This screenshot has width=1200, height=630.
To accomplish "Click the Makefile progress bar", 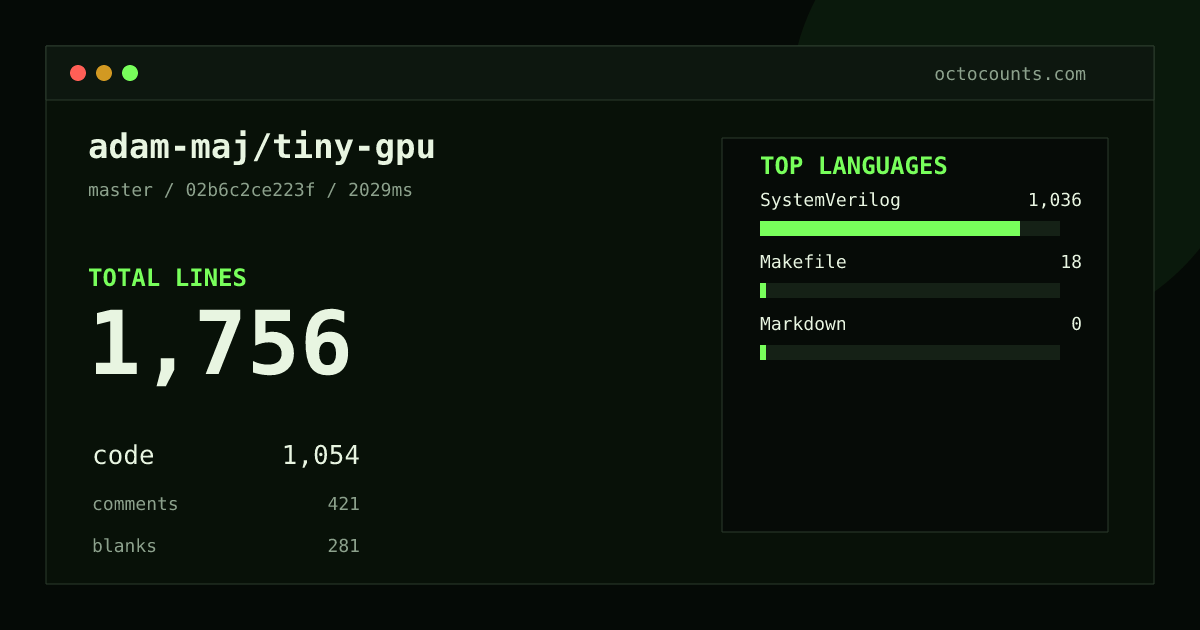I will click(910, 291).
